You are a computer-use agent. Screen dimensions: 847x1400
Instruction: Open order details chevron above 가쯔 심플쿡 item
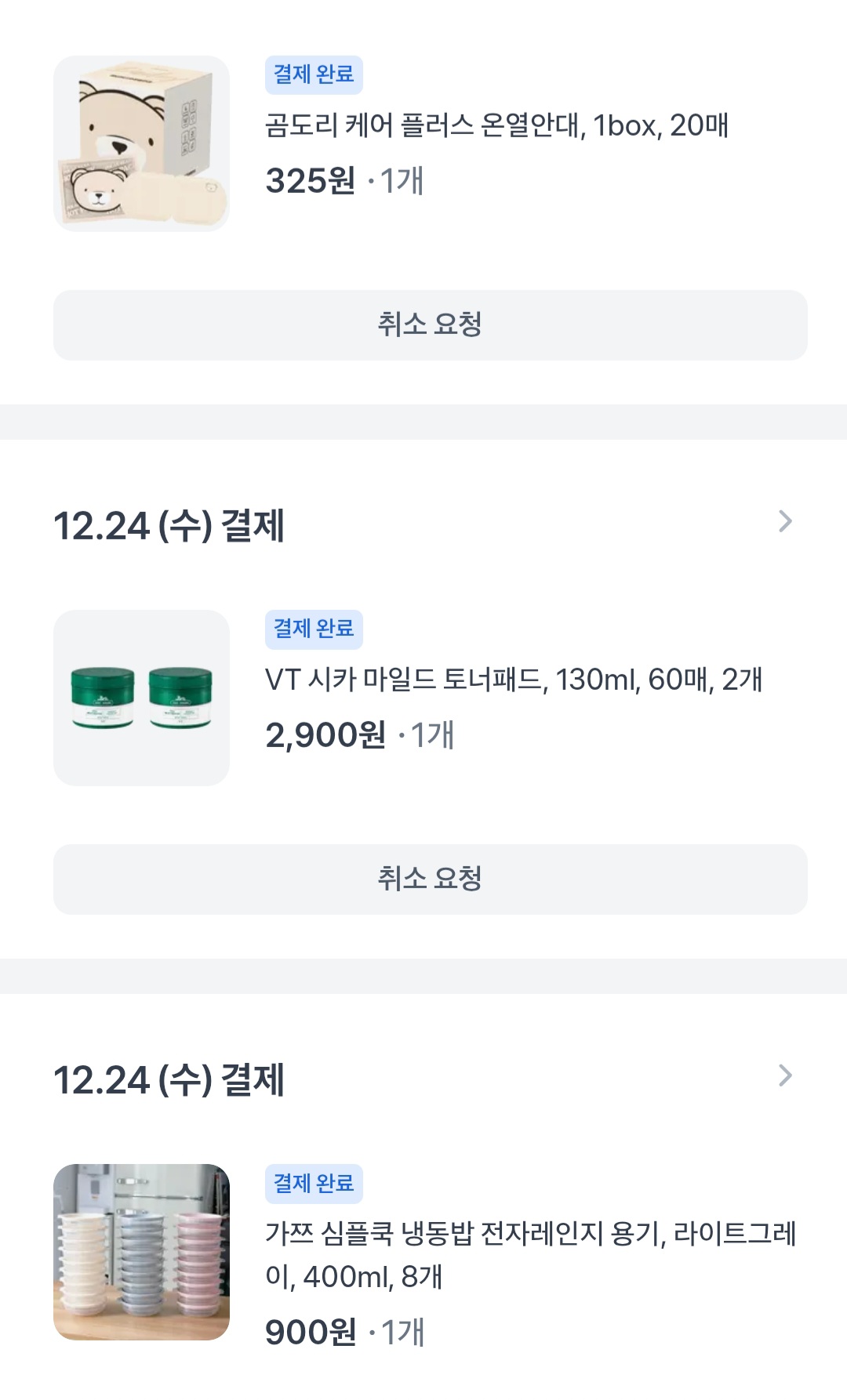(x=785, y=1075)
